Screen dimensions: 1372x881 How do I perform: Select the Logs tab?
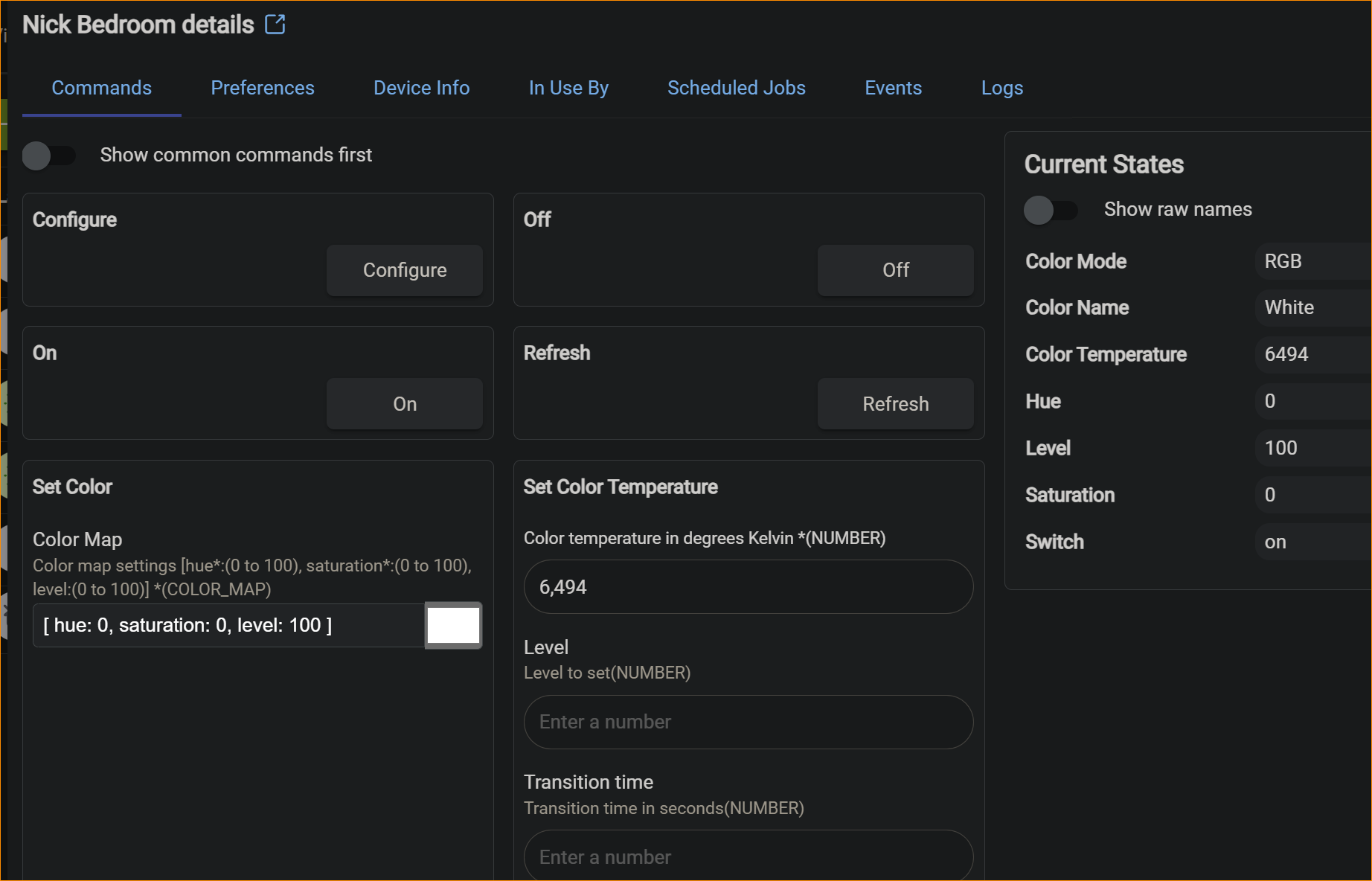click(x=1001, y=88)
